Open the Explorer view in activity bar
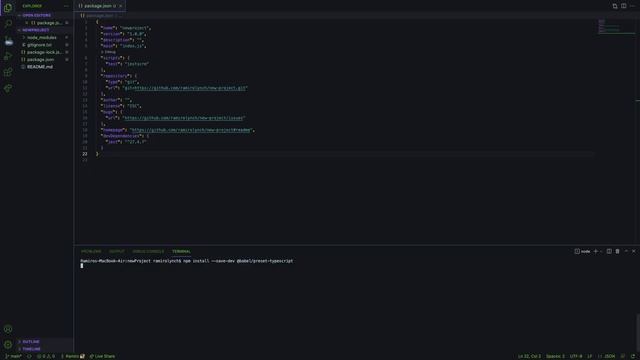This screenshot has height=360, width=640. pyautogui.click(x=8, y=7)
